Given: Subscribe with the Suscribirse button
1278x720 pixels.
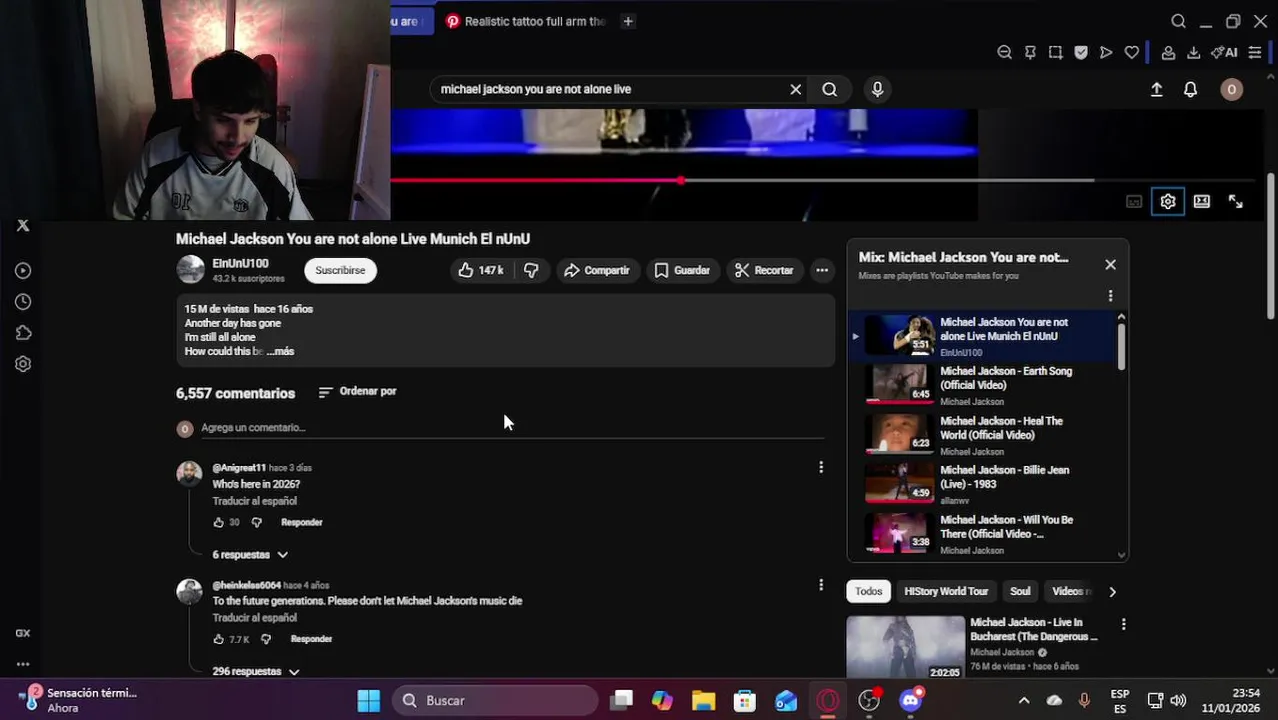Looking at the screenshot, I should 340,270.
